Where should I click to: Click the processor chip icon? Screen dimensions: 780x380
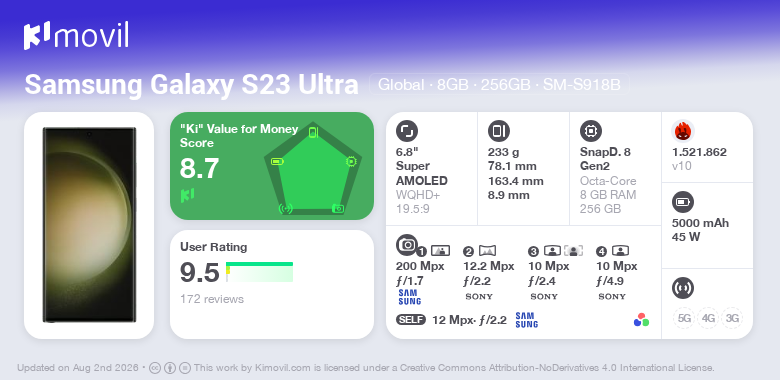click(x=591, y=131)
